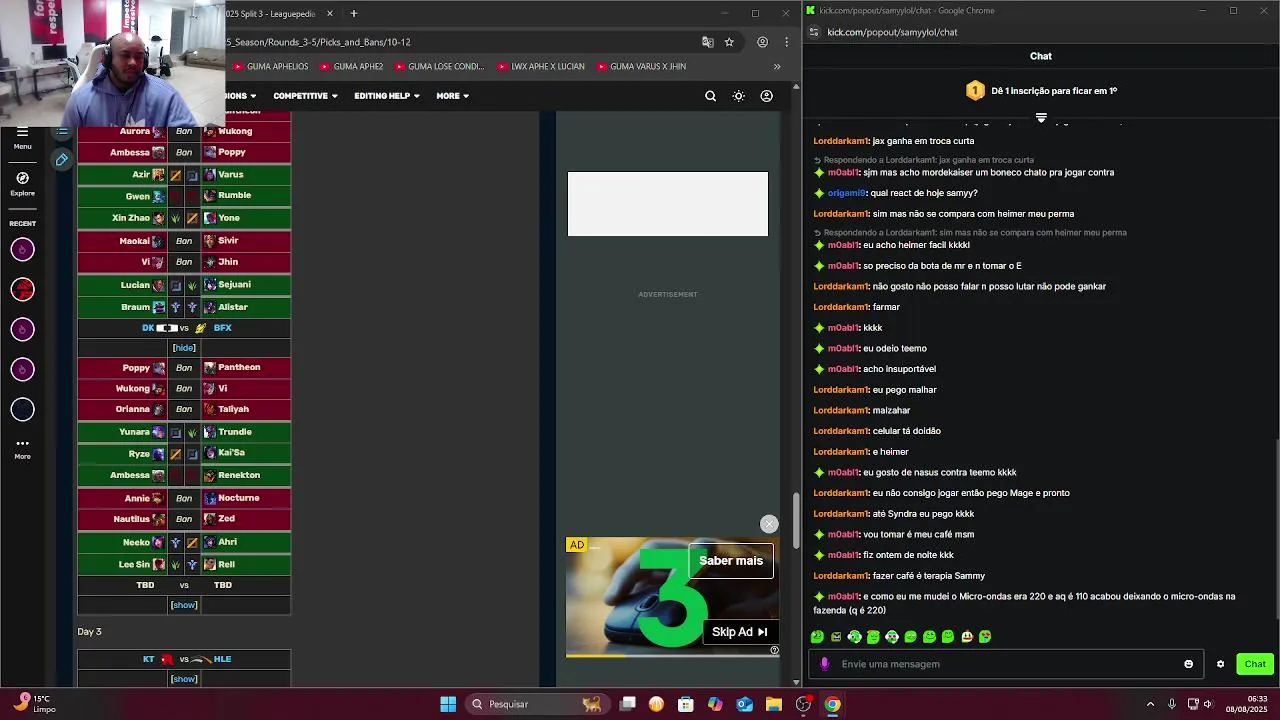Viewport: 1280px width, 720px height.
Task: Expand the TBD vs TBD match with show
Action: coord(184,605)
